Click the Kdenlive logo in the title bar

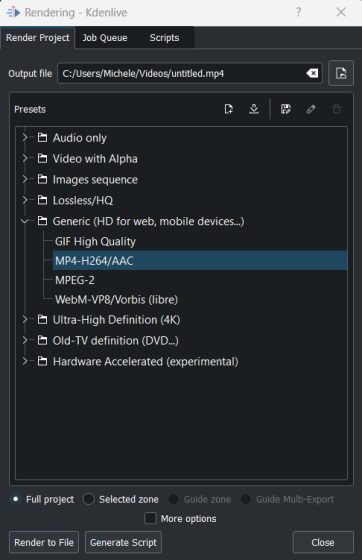(x=13, y=12)
